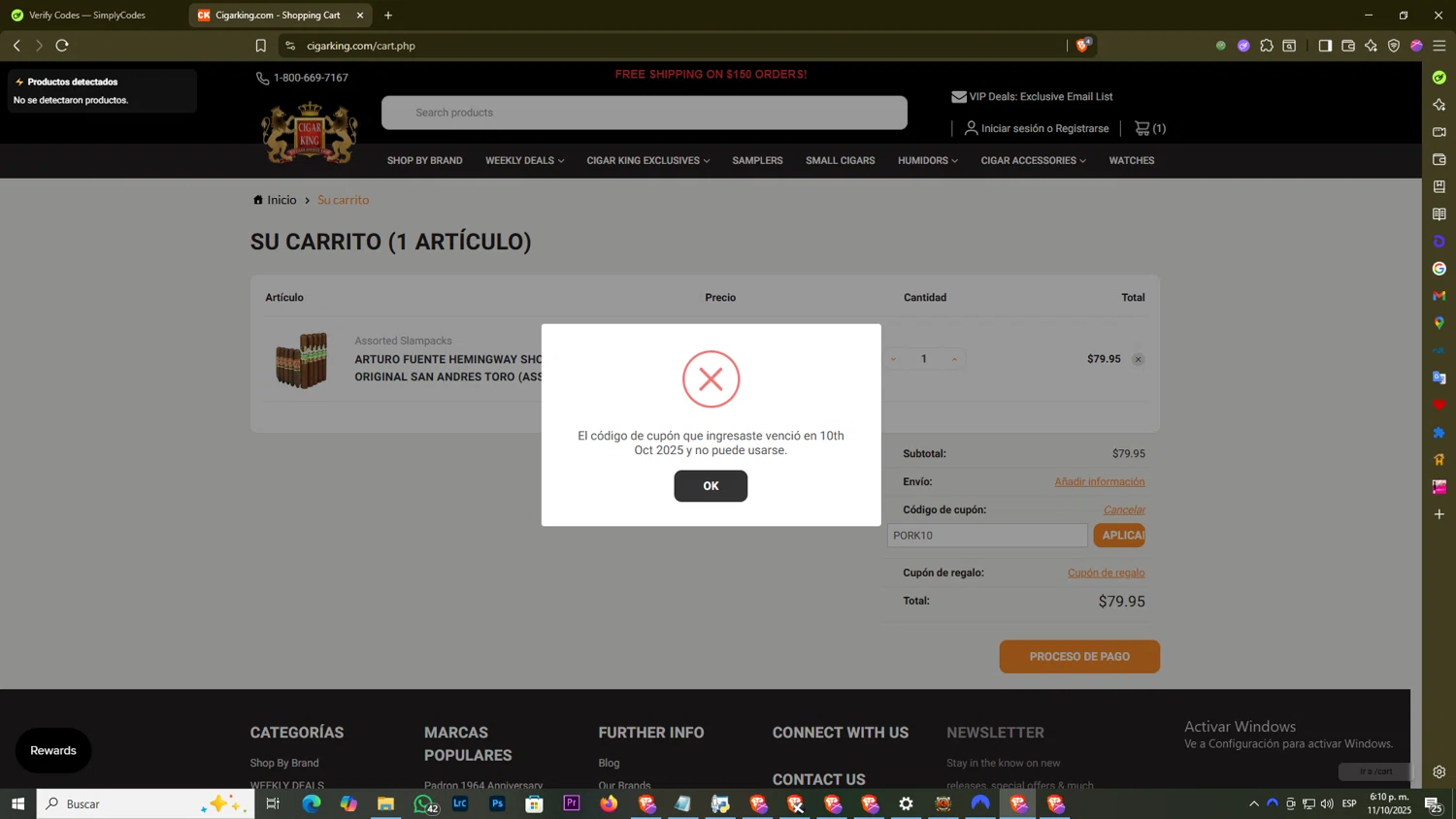Expand the Cigar Accessories dropdown menu
The width and height of the screenshot is (1456, 819).
click(x=1033, y=161)
